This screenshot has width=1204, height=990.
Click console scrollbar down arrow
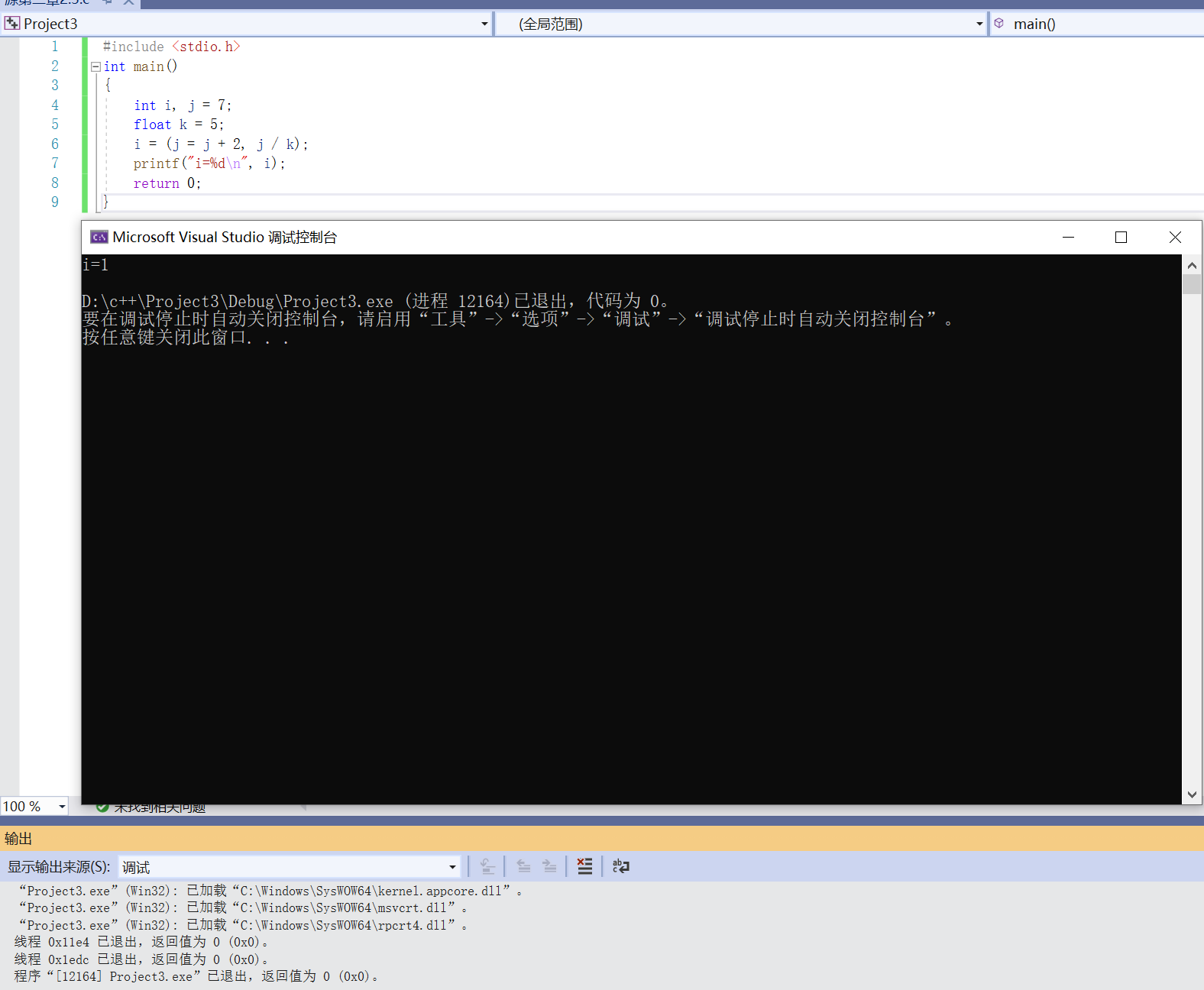click(1192, 794)
